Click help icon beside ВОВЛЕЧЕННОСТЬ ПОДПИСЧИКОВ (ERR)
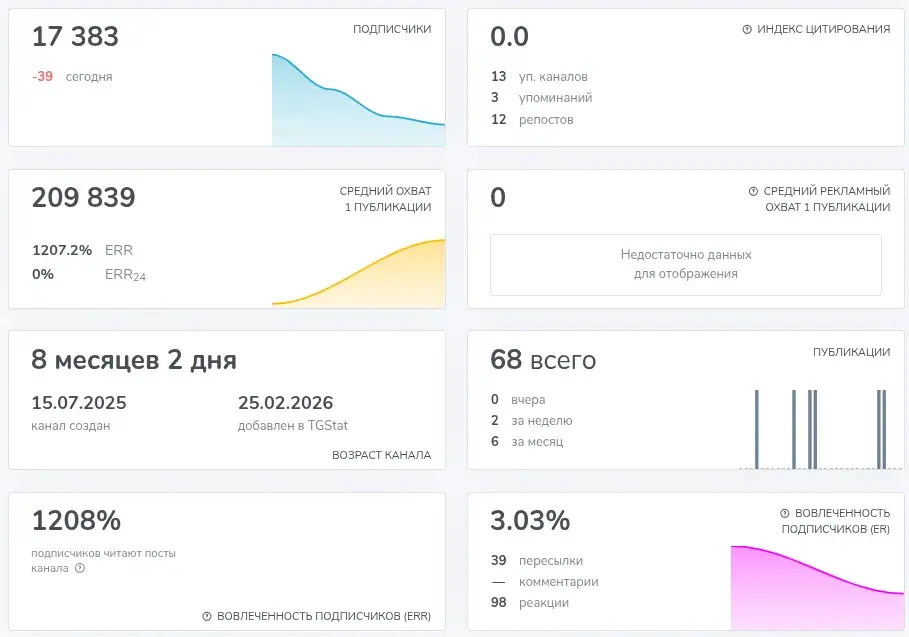The width and height of the screenshot is (909, 637). pos(206,616)
